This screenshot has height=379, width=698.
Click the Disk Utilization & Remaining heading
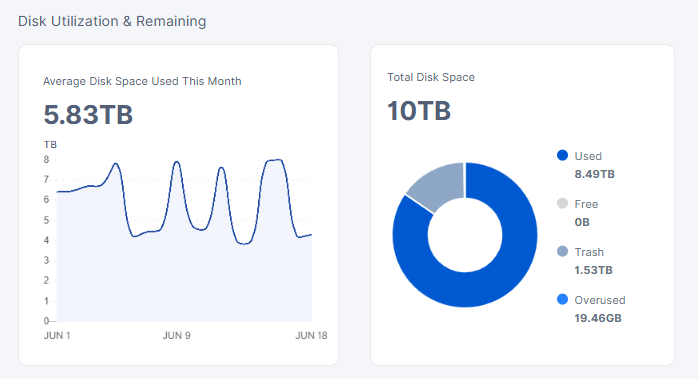(x=112, y=21)
